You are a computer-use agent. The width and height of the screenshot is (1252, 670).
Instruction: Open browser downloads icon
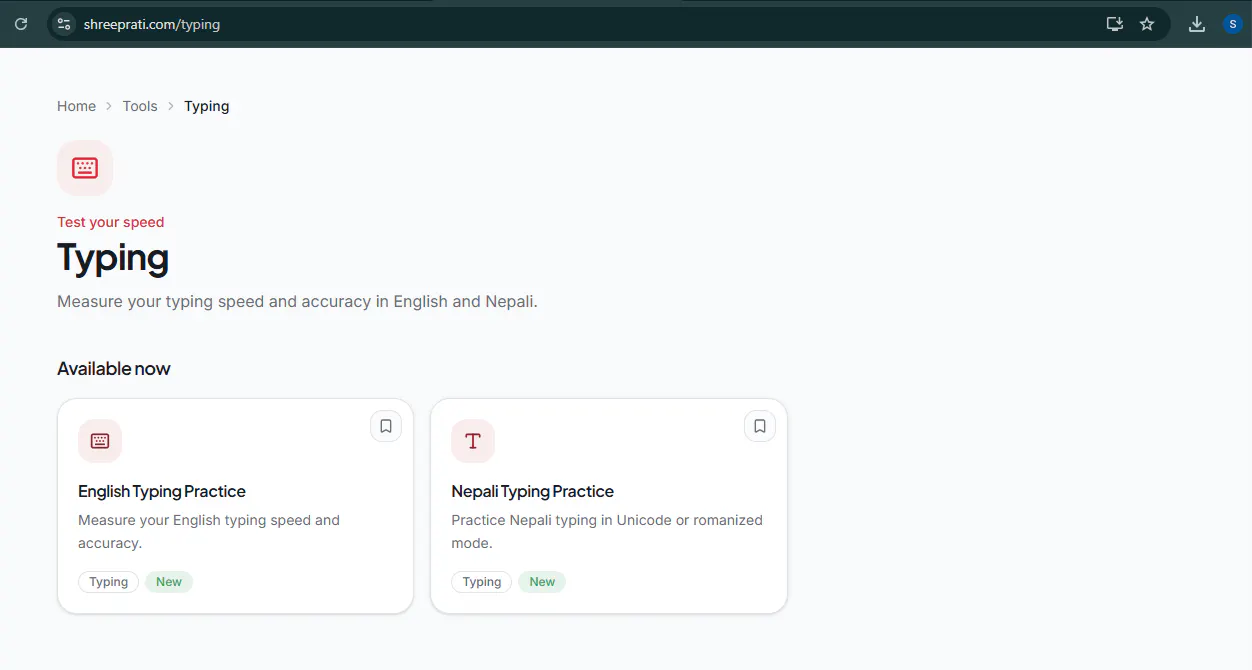[1196, 24]
